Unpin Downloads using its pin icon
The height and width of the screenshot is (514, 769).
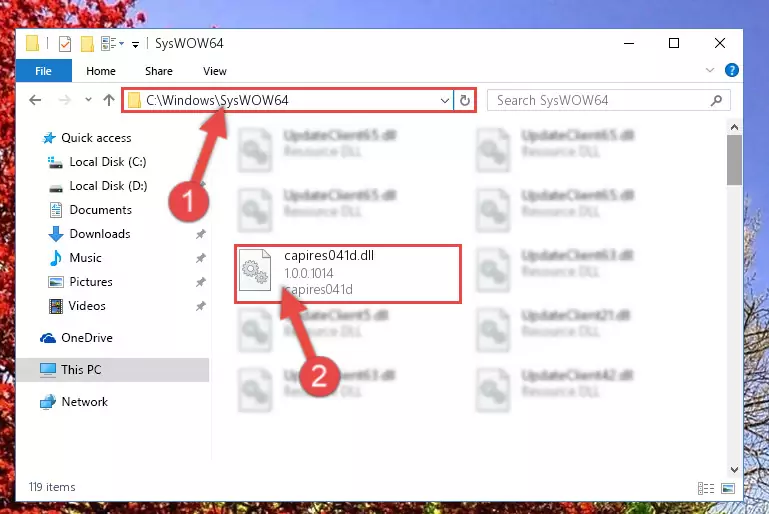point(201,234)
